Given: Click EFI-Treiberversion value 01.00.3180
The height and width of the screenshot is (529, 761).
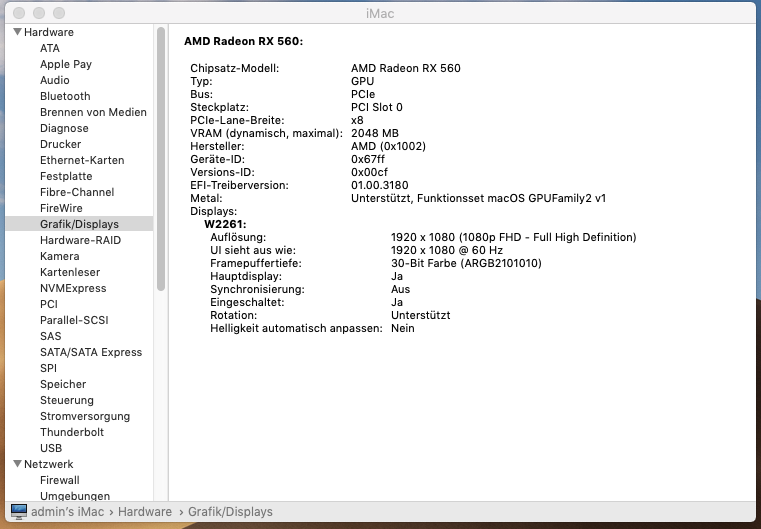Looking at the screenshot, I should (380, 185).
